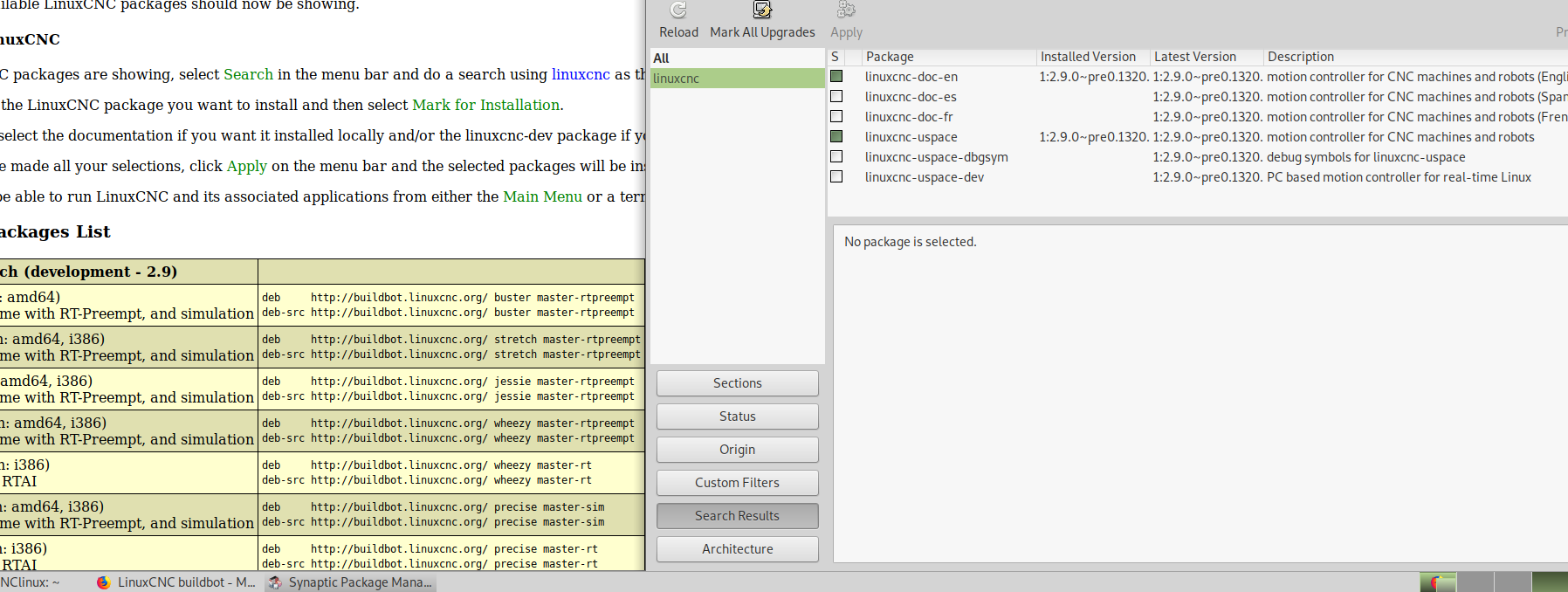
Task: Click the green Apply link in browser text
Action: (247, 166)
